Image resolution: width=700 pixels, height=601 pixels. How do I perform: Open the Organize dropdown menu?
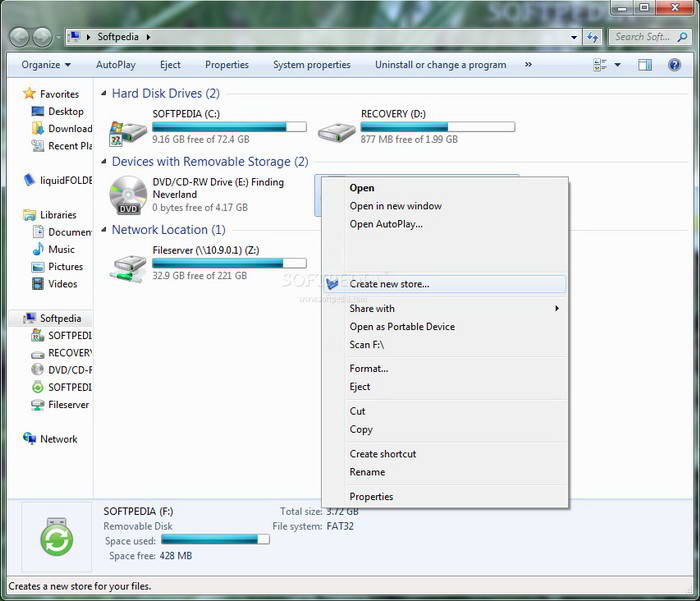click(x=46, y=65)
